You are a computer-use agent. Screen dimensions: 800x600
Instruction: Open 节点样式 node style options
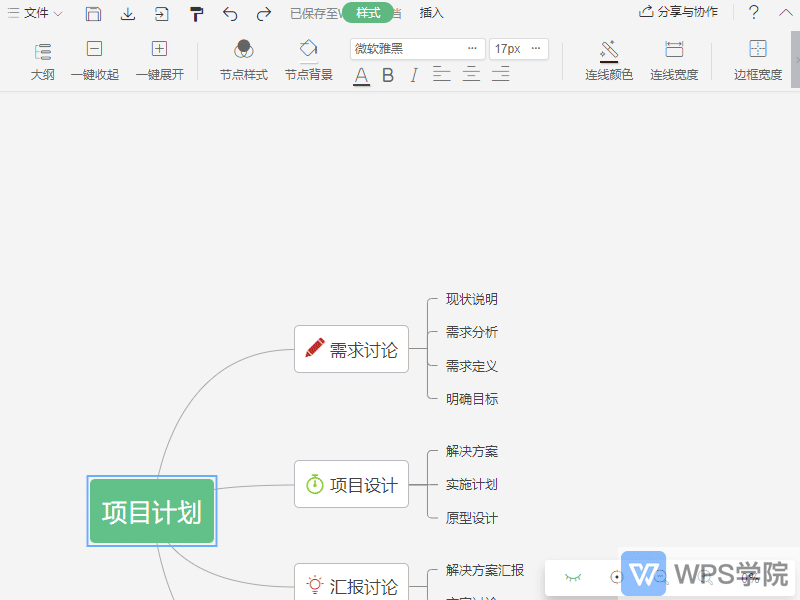[244, 61]
